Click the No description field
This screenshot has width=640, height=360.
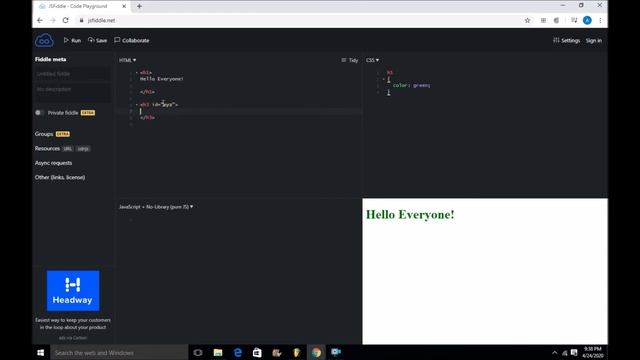72,92
